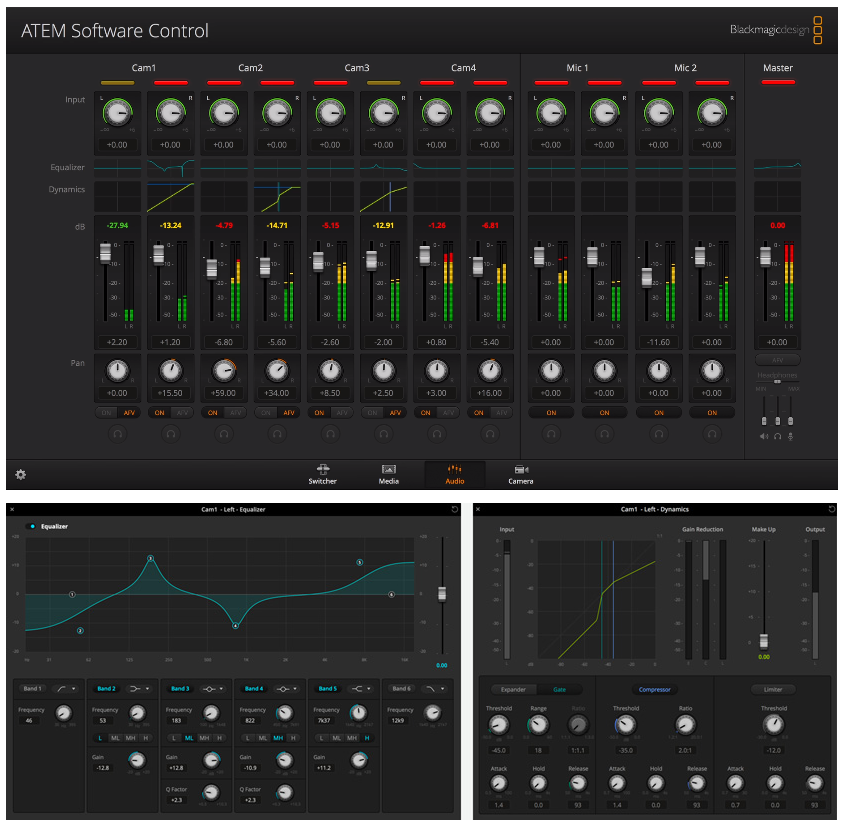The width and height of the screenshot is (844, 826).
Task: Open Band 4 filter type dropdown
Action: coord(287,689)
